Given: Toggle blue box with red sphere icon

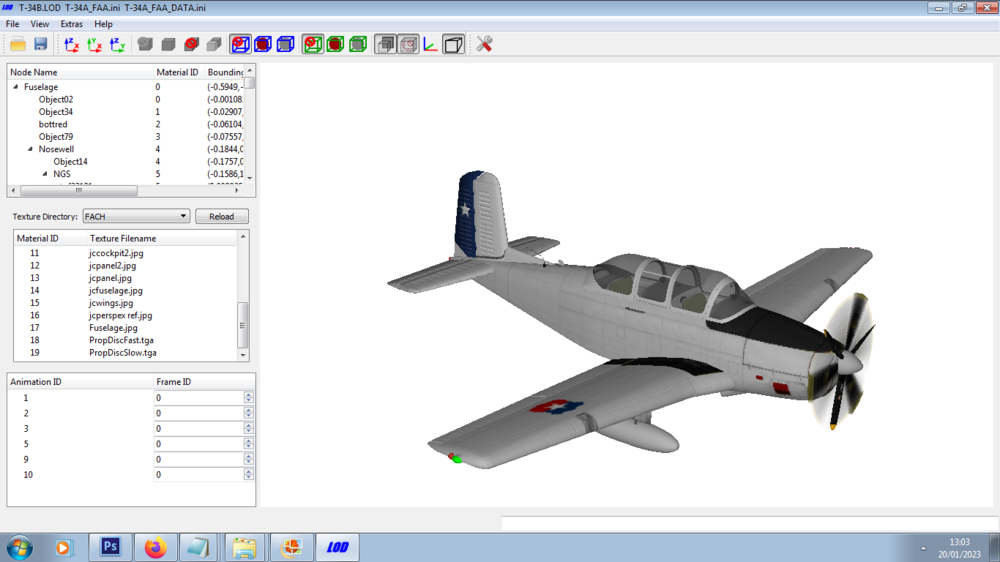Looking at the screenshot, I should 263,44.
